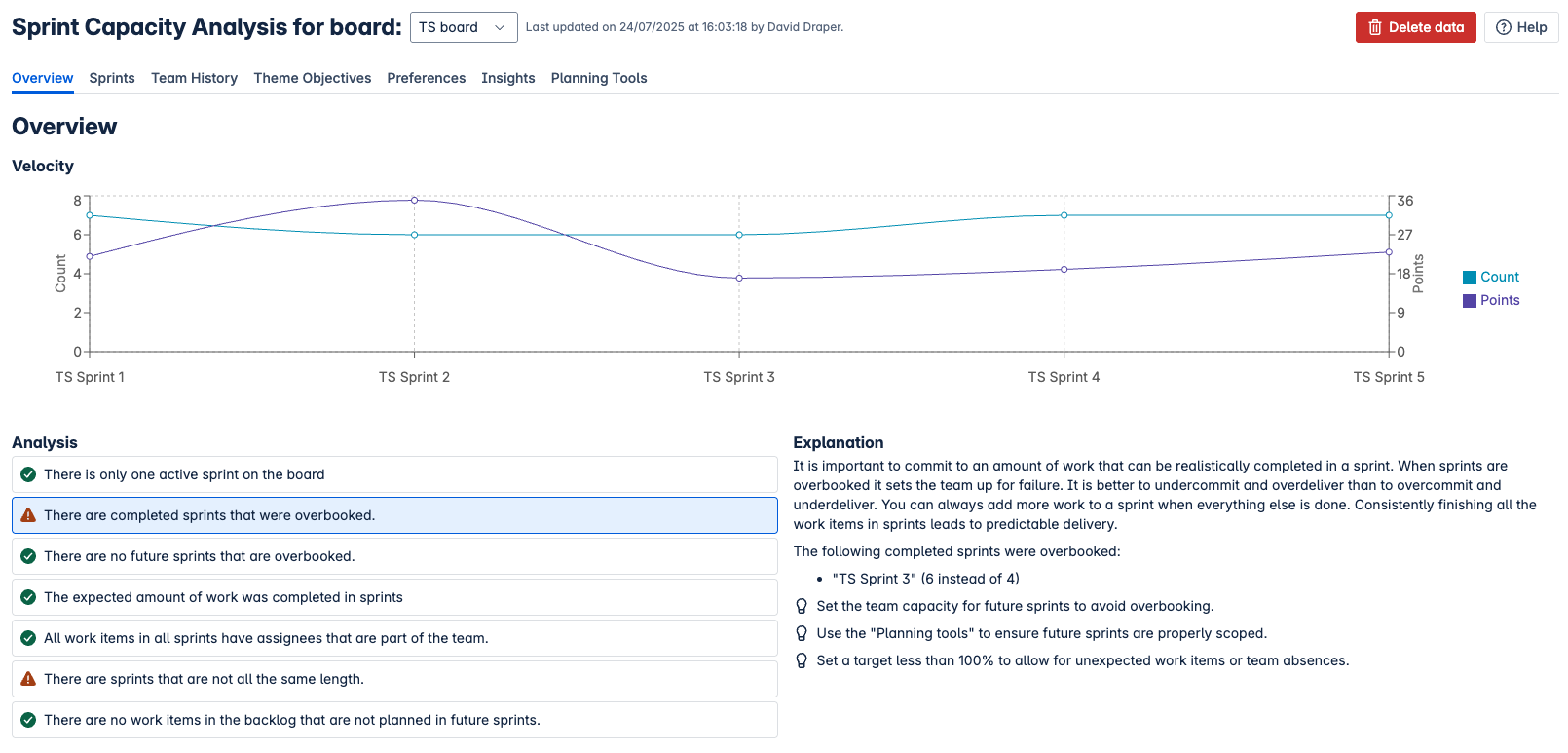Click the question mark Help icon
Screen dimensions: 1568x753
tap(1504, 27)
